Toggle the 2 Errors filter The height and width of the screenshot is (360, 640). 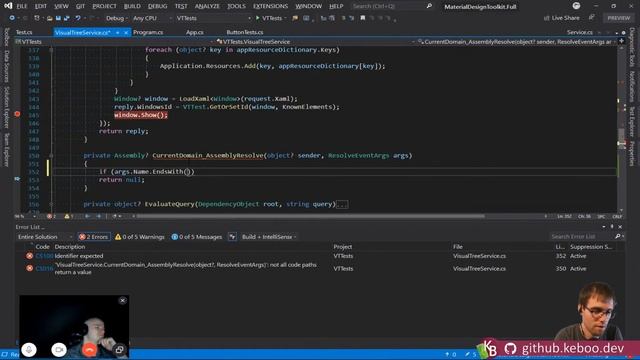[94, 237]
